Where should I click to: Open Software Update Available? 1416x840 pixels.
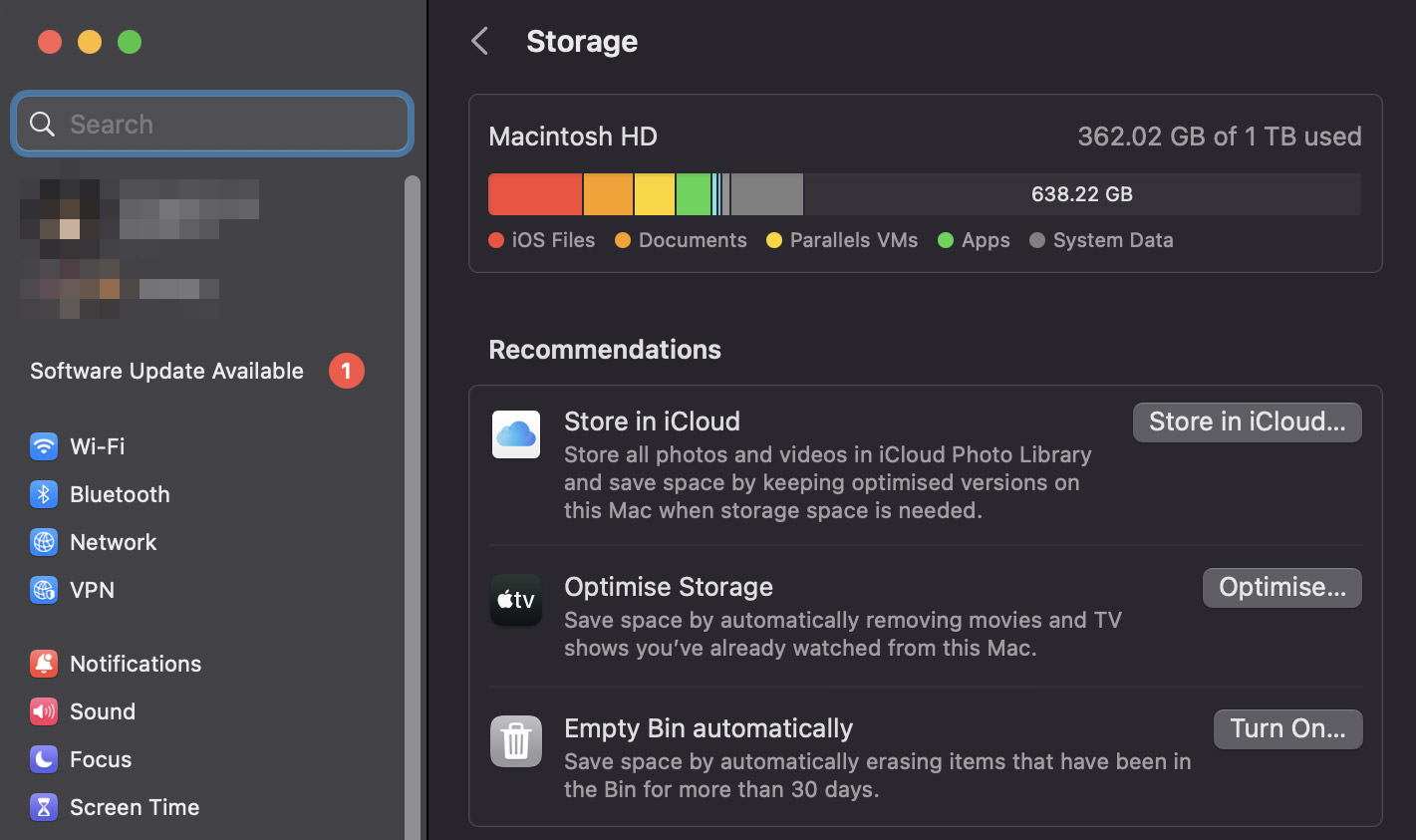[166, 371]
